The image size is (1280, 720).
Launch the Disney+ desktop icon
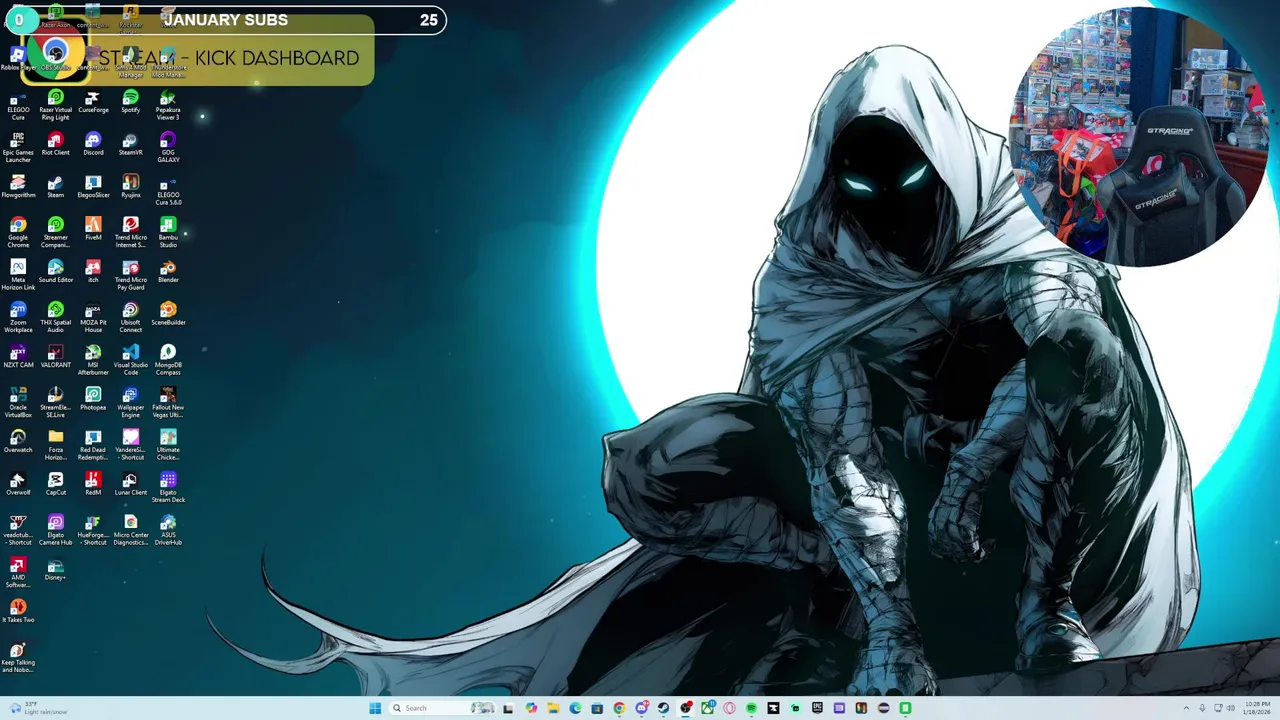55,569
